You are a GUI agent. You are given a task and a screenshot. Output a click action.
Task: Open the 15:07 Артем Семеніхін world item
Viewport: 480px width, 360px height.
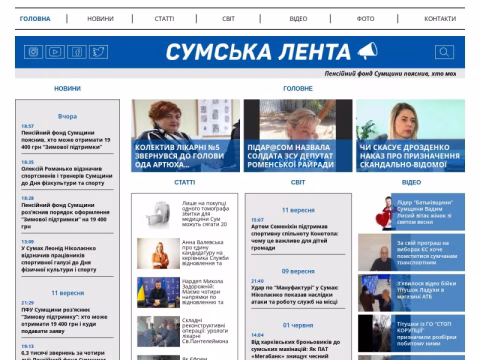[x=295, y=237]
